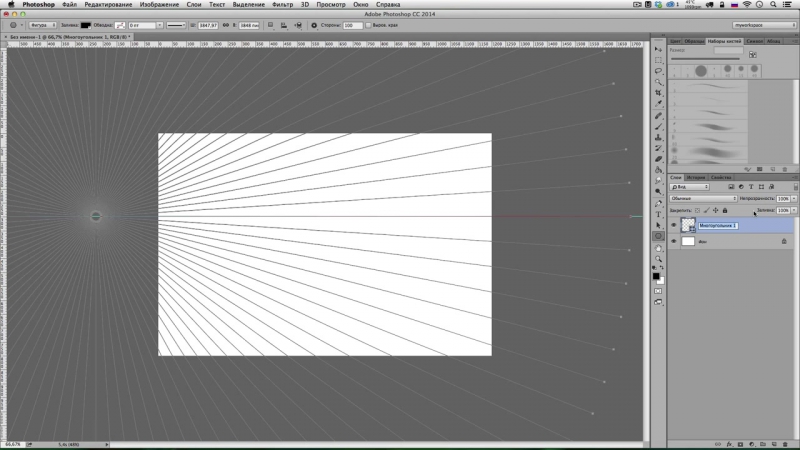The width and height of the screenshot is (800, 450).
Task: Toggle type layer filter
Action: click(x=751, y=187)
